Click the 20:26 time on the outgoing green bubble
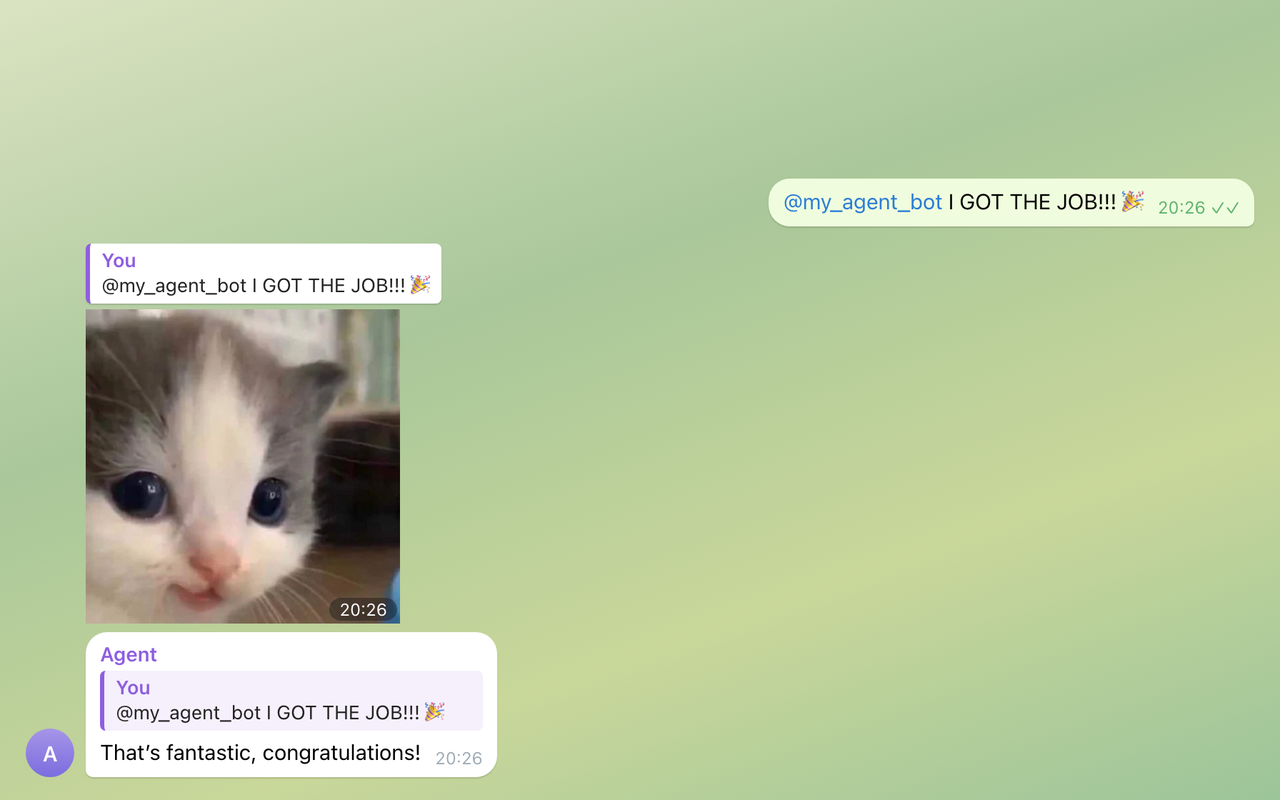The height and width of the screenshot is (800, 1280). tap(1181, 208)
